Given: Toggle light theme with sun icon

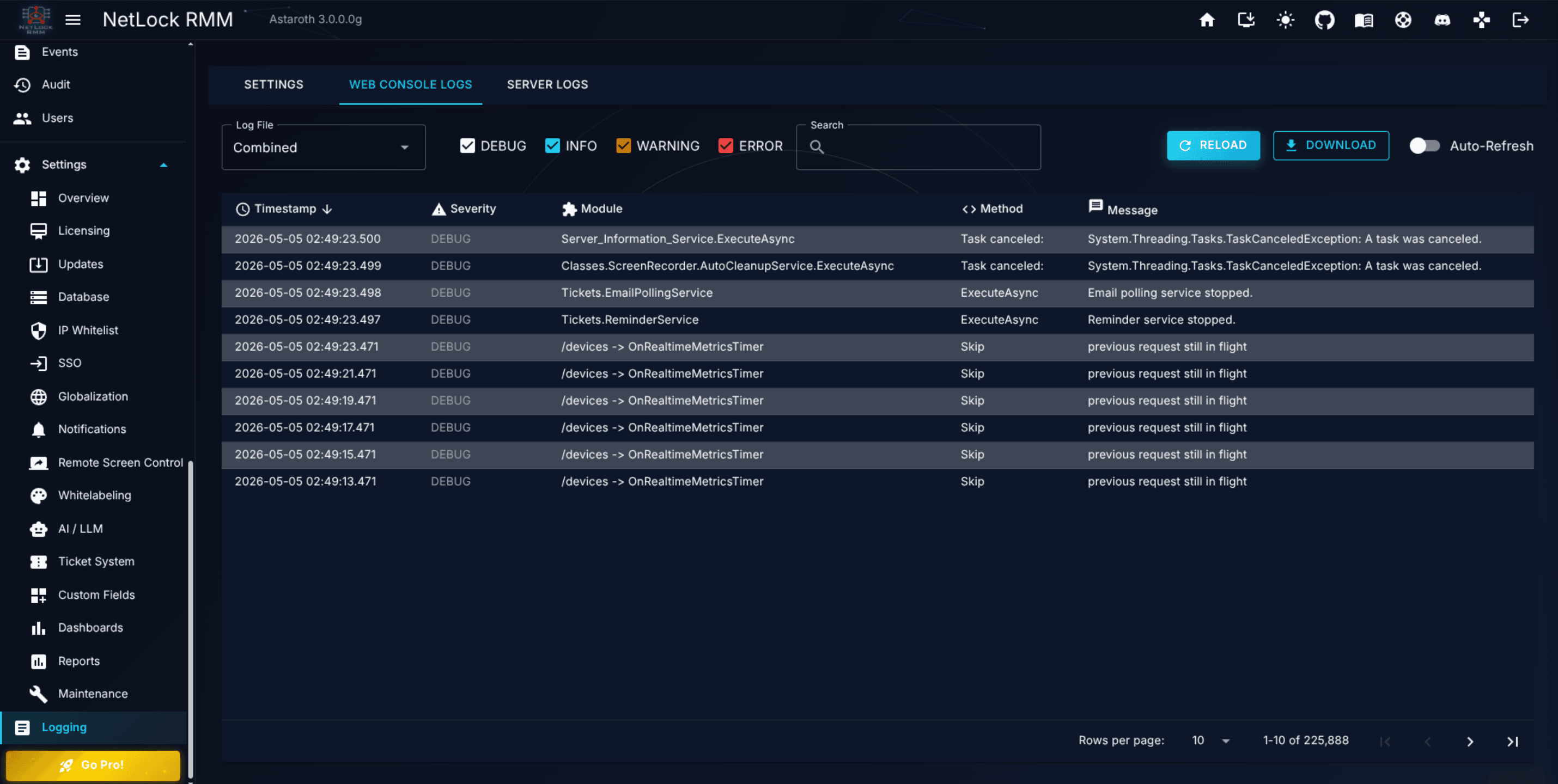Looking at the screenshot, I should (x=1285, y=20).
